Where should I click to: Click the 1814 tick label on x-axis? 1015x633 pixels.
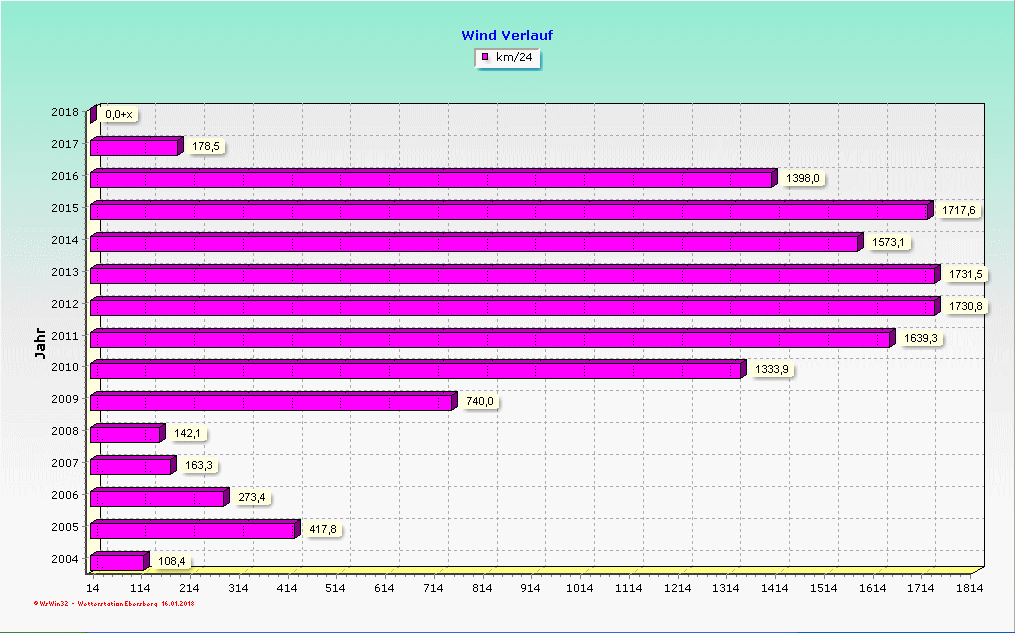(x=969, y=589)
